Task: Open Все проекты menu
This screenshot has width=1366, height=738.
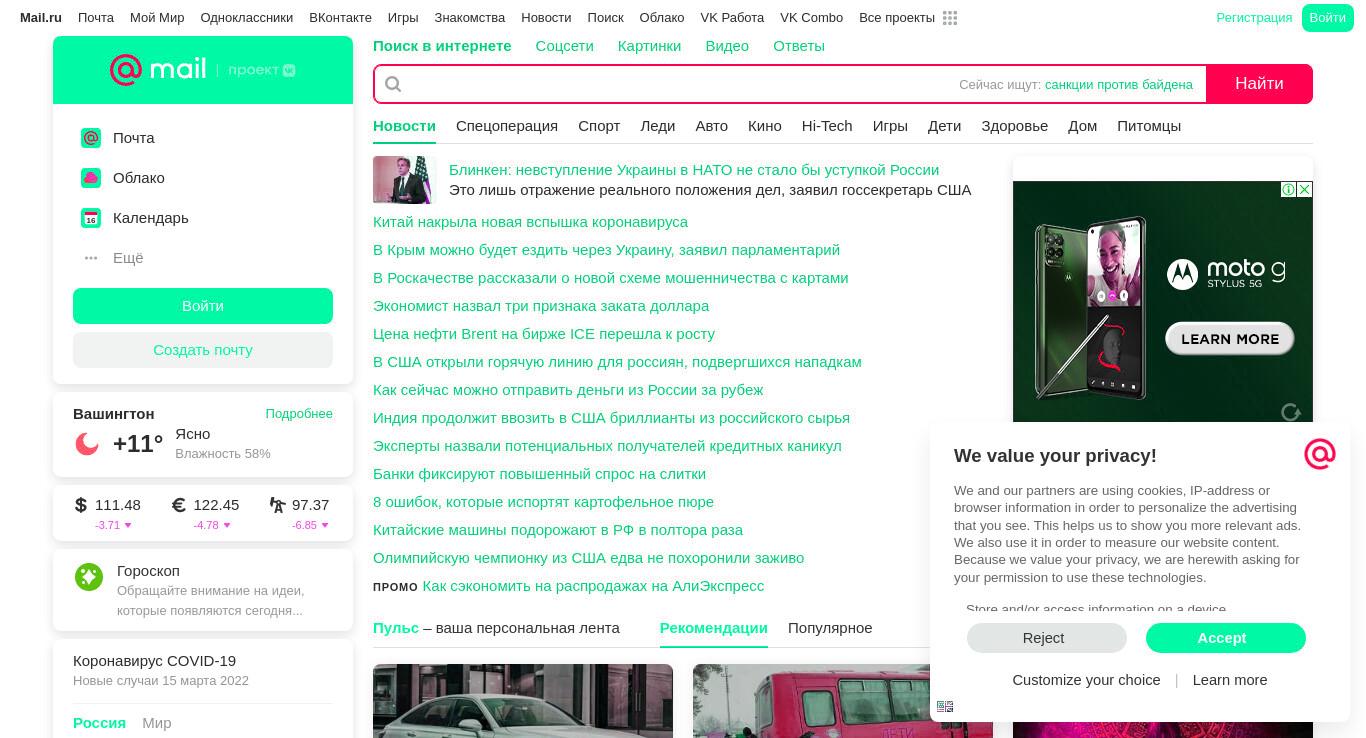Action: click(x=897, y=18)
